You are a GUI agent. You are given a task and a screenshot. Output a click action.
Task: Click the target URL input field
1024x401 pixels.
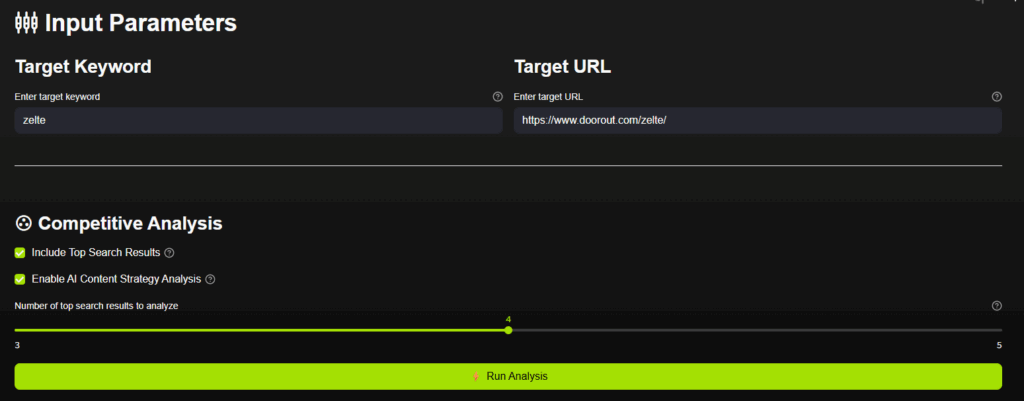click(758, 121)
